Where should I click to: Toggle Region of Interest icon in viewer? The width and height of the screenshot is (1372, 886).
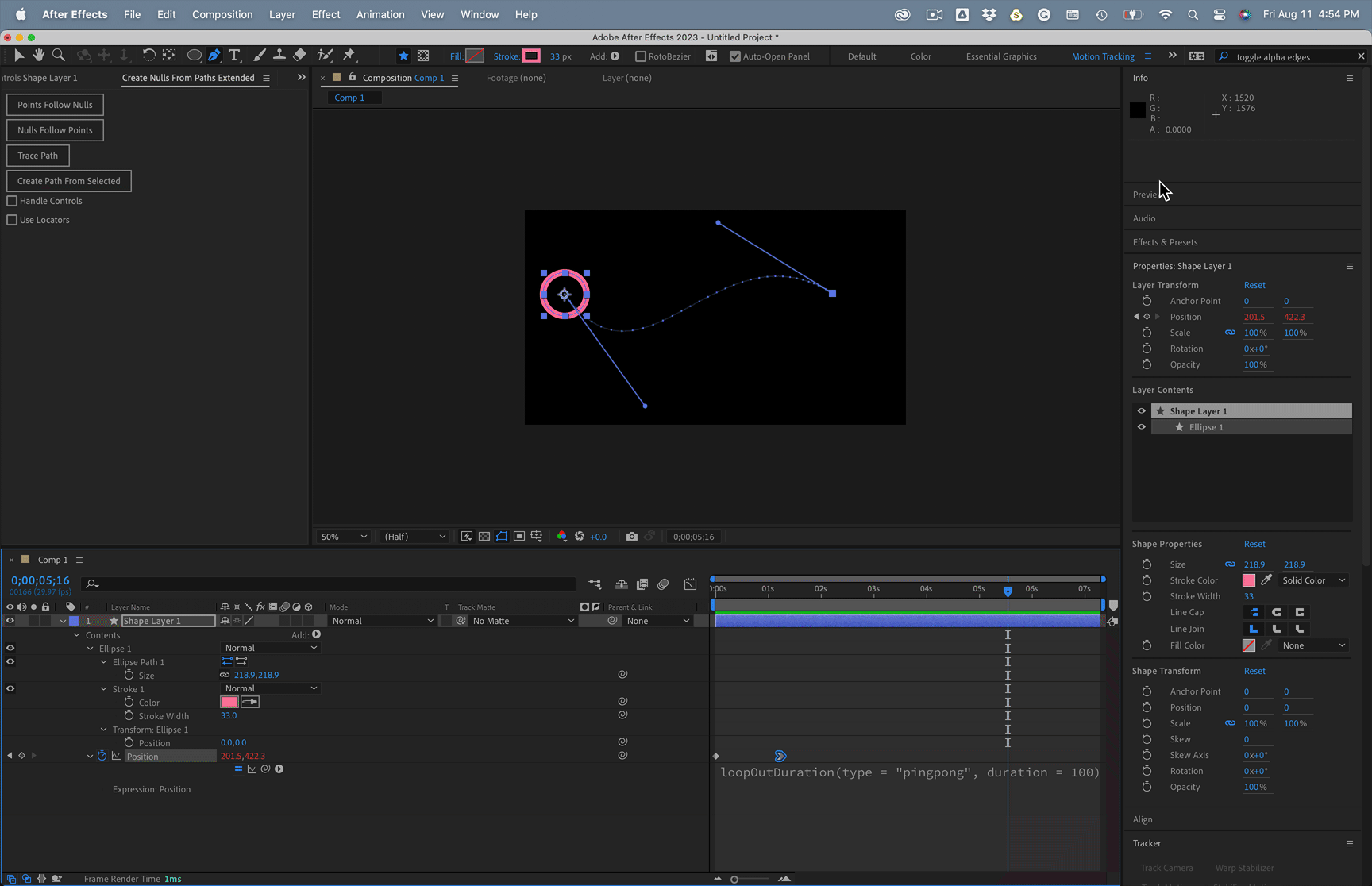(519, 537)
